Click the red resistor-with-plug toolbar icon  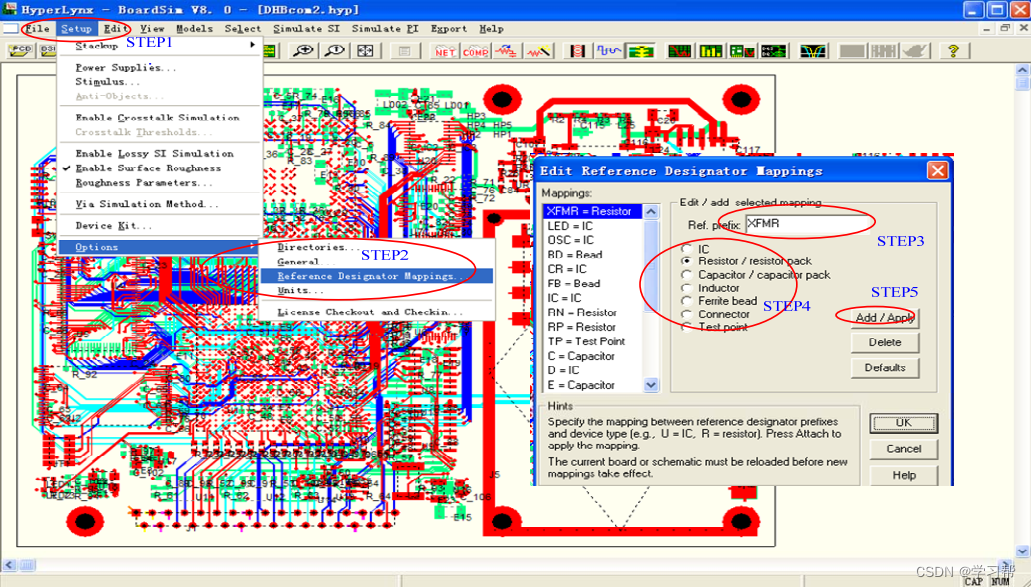coord(506,51)
